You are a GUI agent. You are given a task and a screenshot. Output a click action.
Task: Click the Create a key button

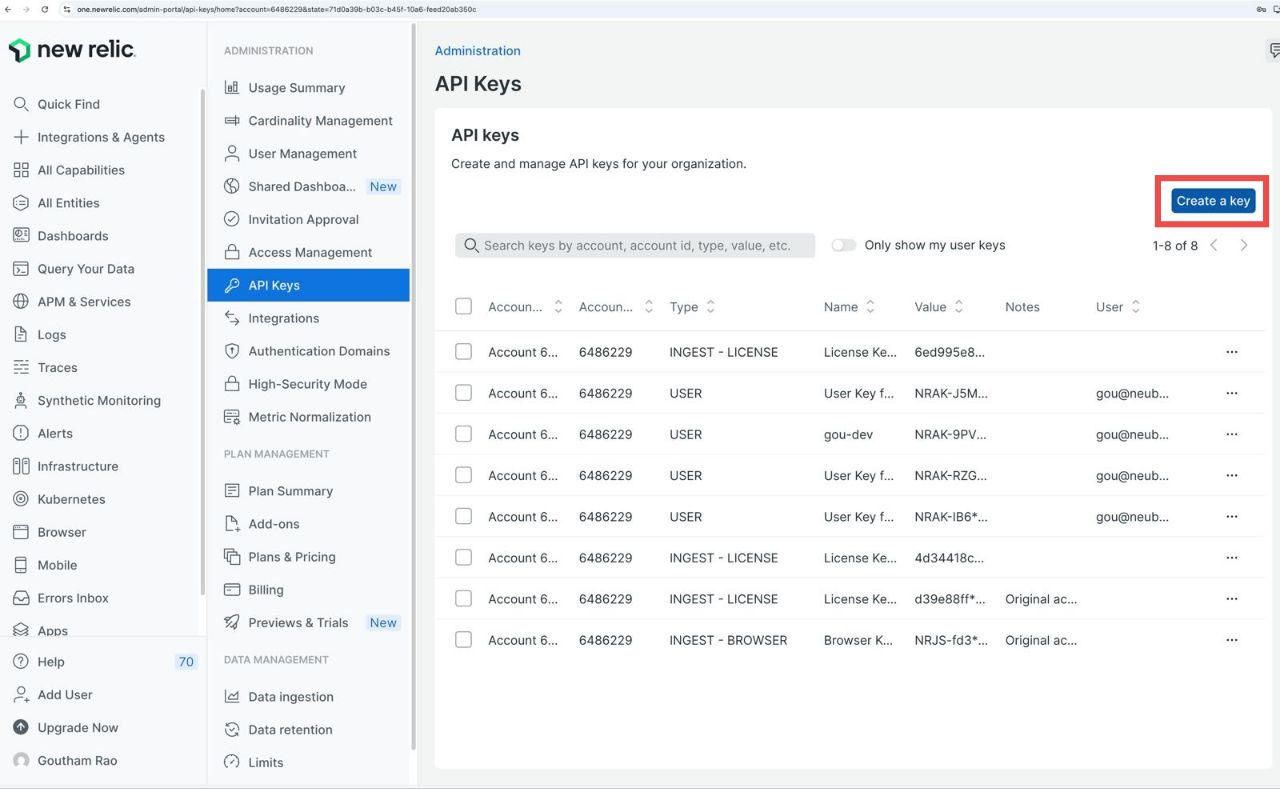click(1211, 200)
